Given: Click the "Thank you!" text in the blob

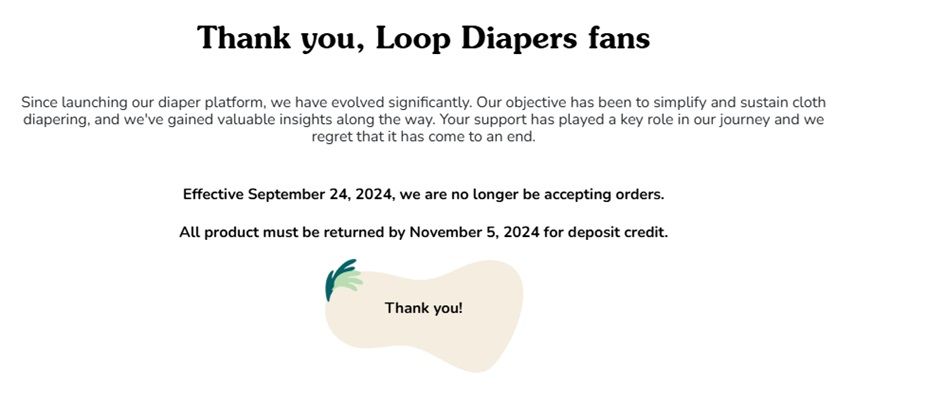Looking at the screenshot, I should click(x=424, y=308).
